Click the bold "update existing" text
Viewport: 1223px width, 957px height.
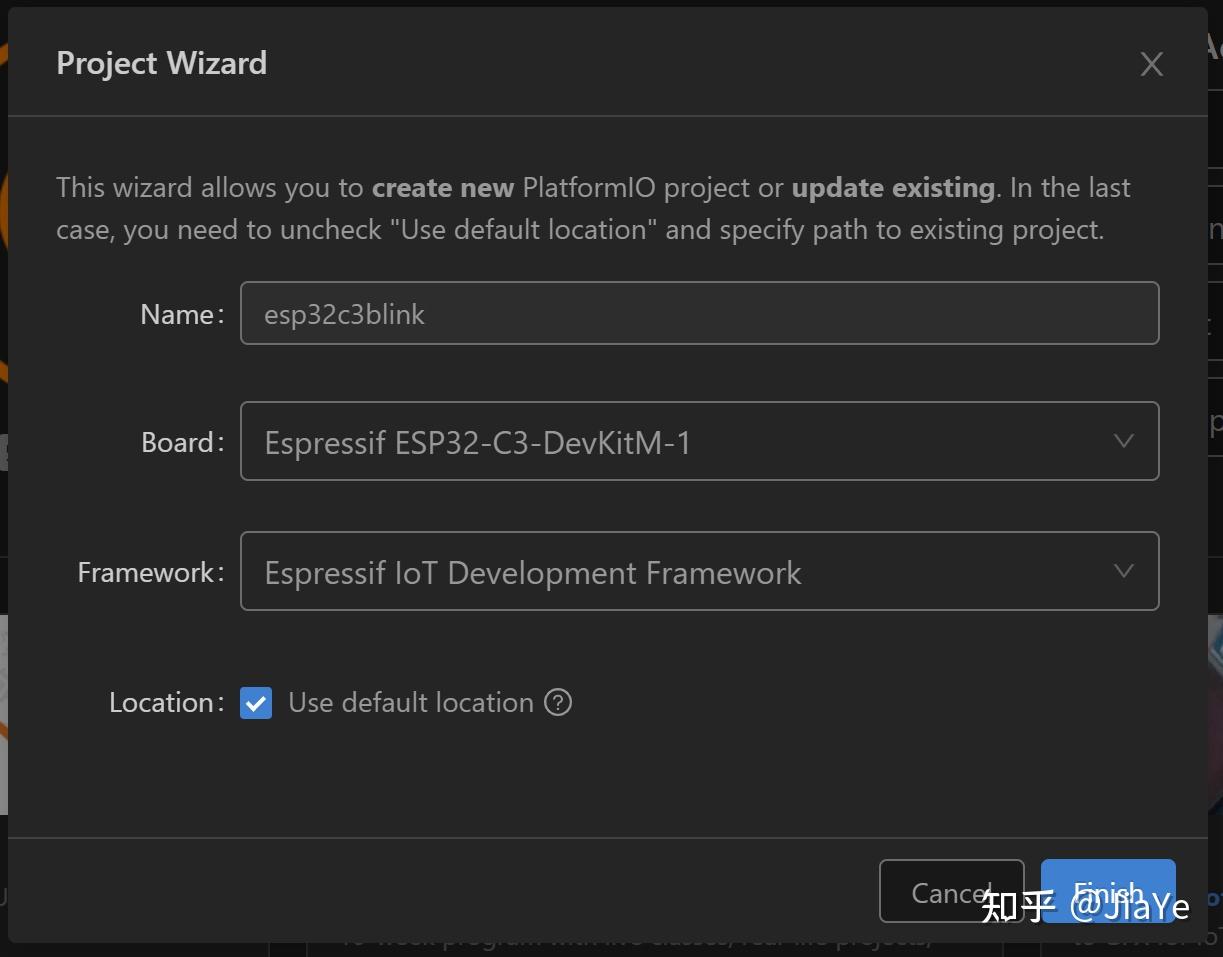tap(892, 188)
